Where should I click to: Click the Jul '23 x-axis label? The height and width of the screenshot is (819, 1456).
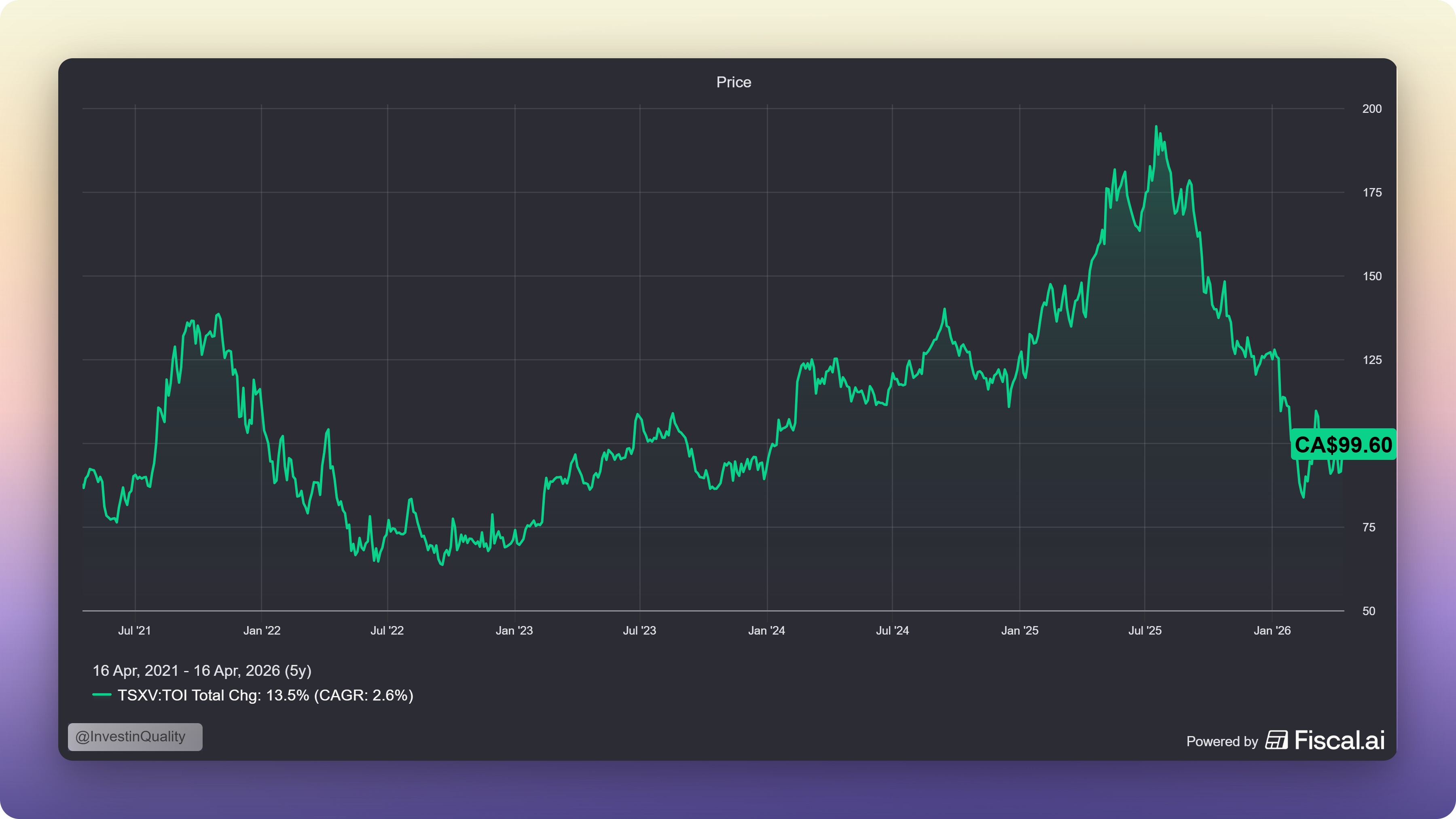click(x=639, y=630)
